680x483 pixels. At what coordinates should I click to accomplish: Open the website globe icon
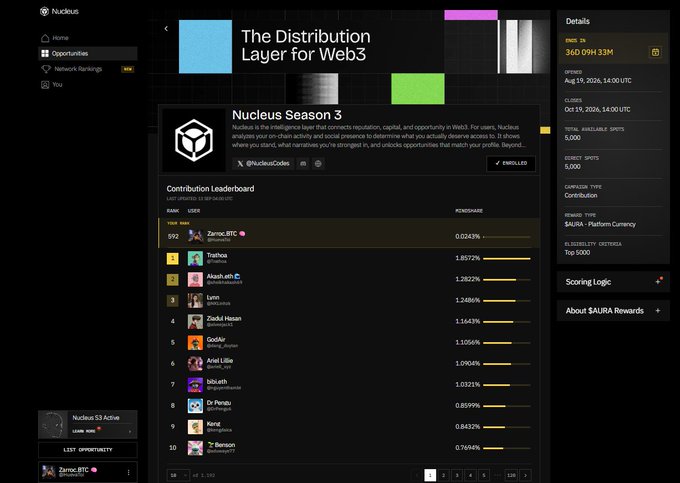(318, 163)
